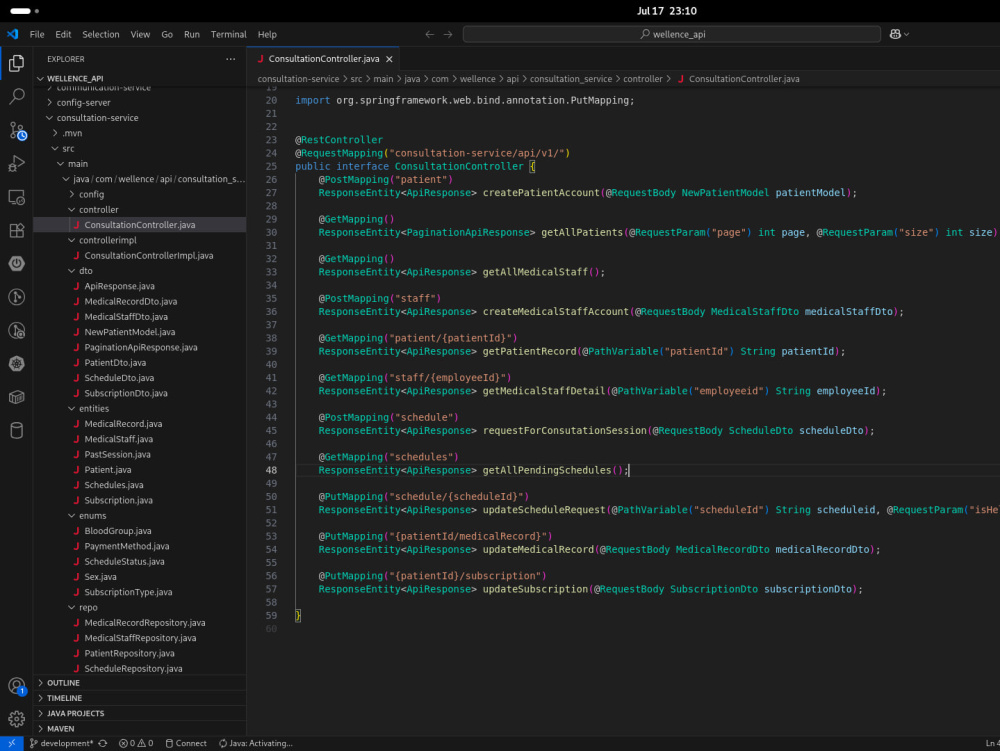Expand the OUTLINE panel
Viewport: 1000px width, 751px height.
(140, 683)
